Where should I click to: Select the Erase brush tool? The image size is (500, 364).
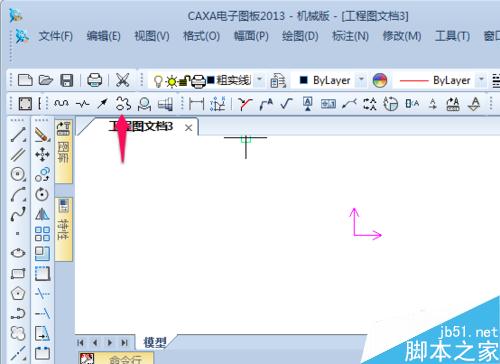coord(42,134)
